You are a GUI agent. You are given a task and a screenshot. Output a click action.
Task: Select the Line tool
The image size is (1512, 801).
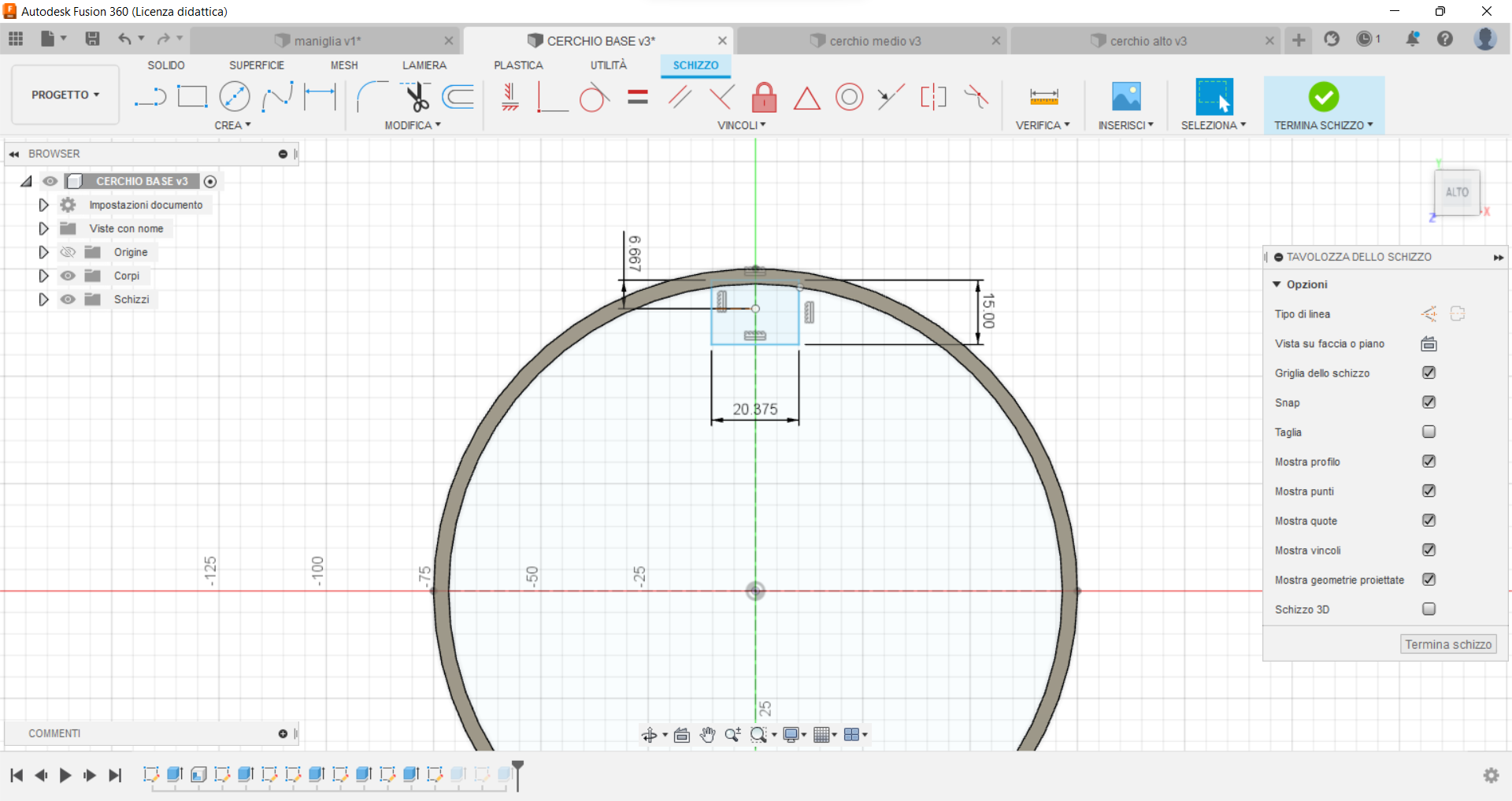[x=150, y=96]
